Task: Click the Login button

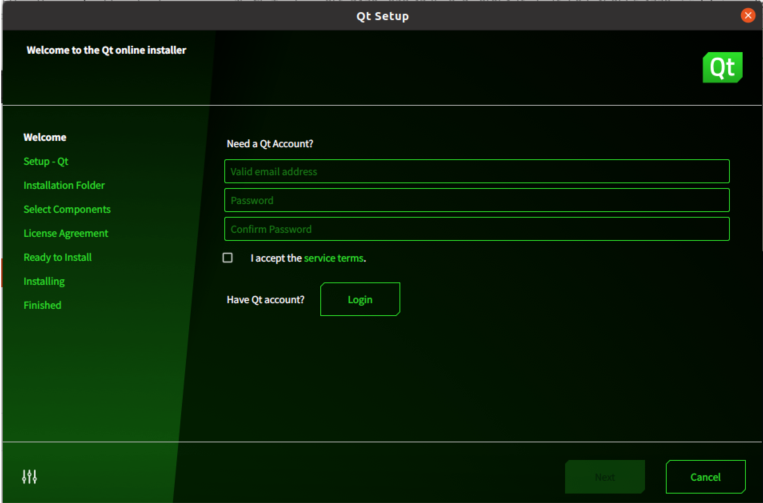Action: [360, 299]
